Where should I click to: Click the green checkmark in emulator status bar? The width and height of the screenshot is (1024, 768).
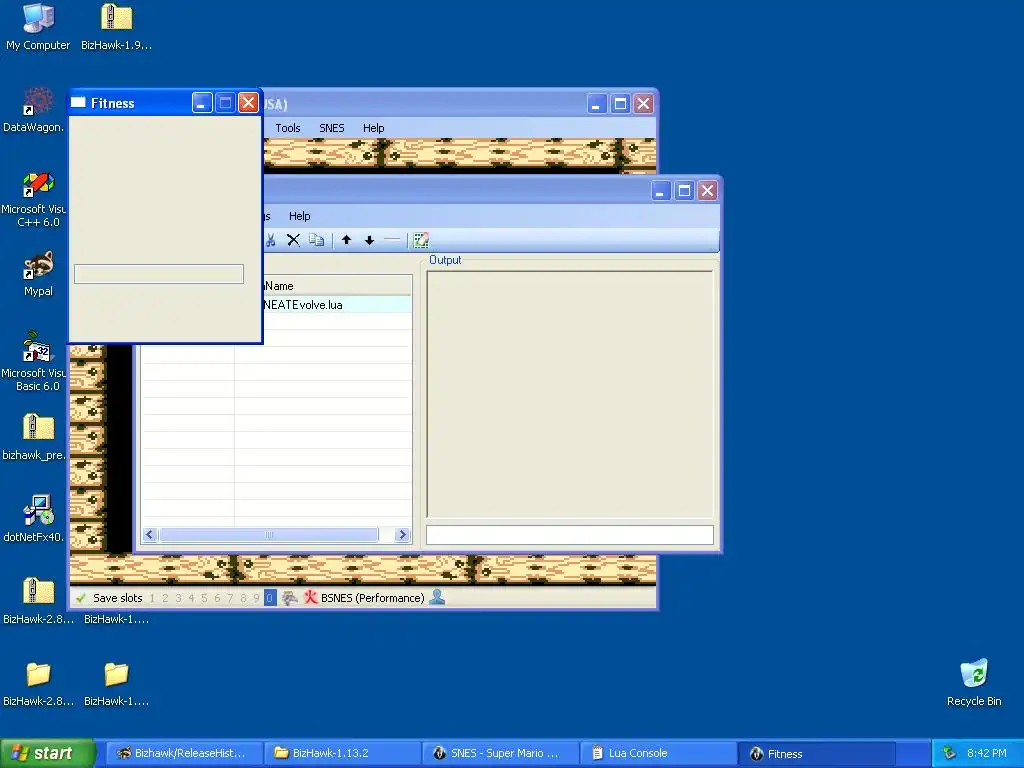81,598
